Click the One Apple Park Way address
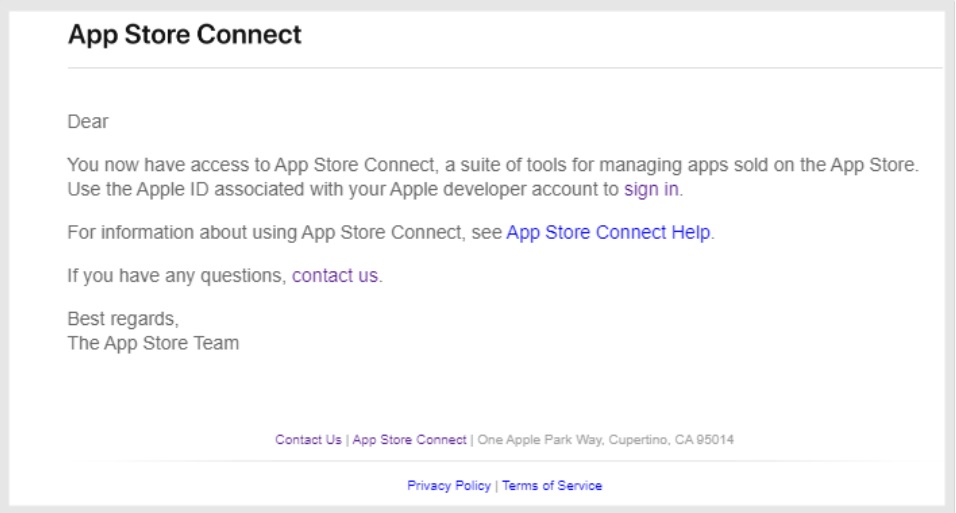Screen dimensions: 956x513 point(605,440)
